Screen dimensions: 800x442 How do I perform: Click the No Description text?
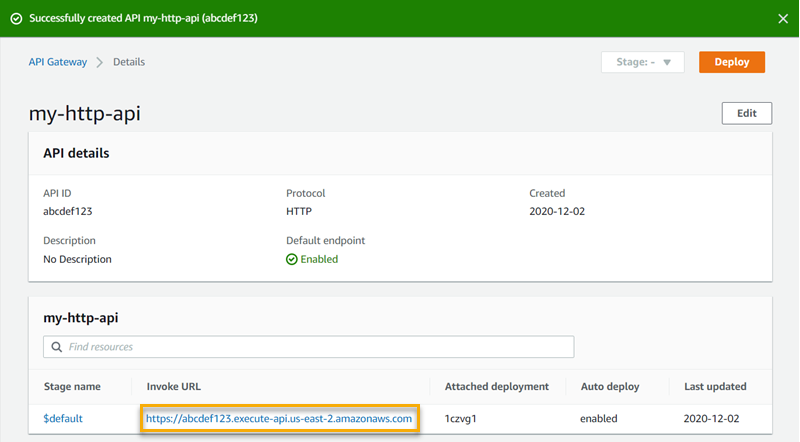pyautogui.click(x=77, y=259)
